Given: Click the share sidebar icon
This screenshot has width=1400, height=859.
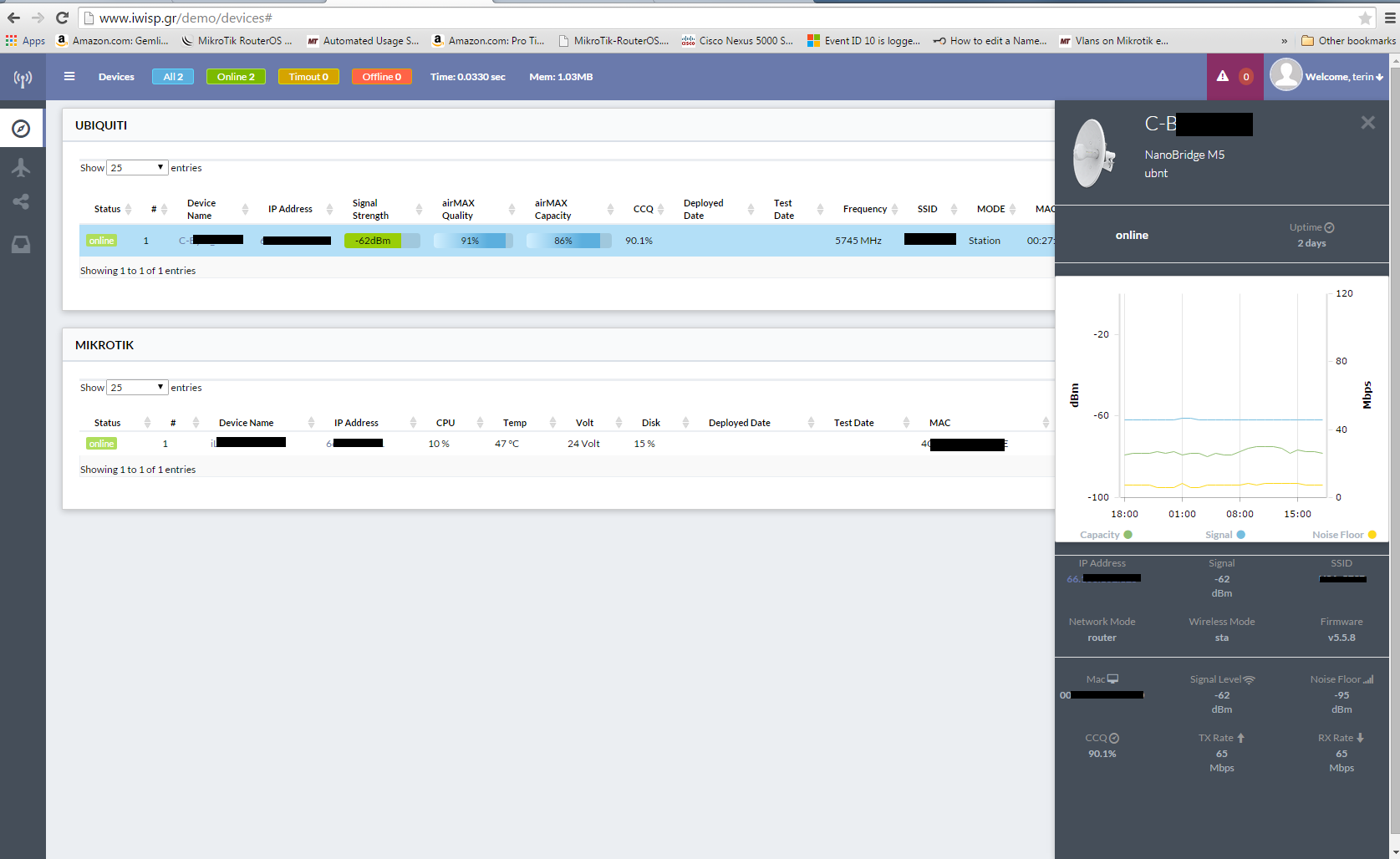Looking at the screenshot, I should click(x=22, y=201).
